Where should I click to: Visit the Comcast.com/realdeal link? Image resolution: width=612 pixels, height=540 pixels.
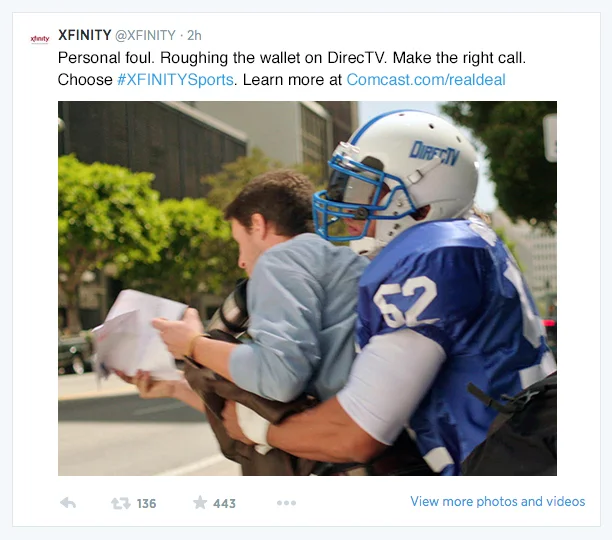coord(426,80)
